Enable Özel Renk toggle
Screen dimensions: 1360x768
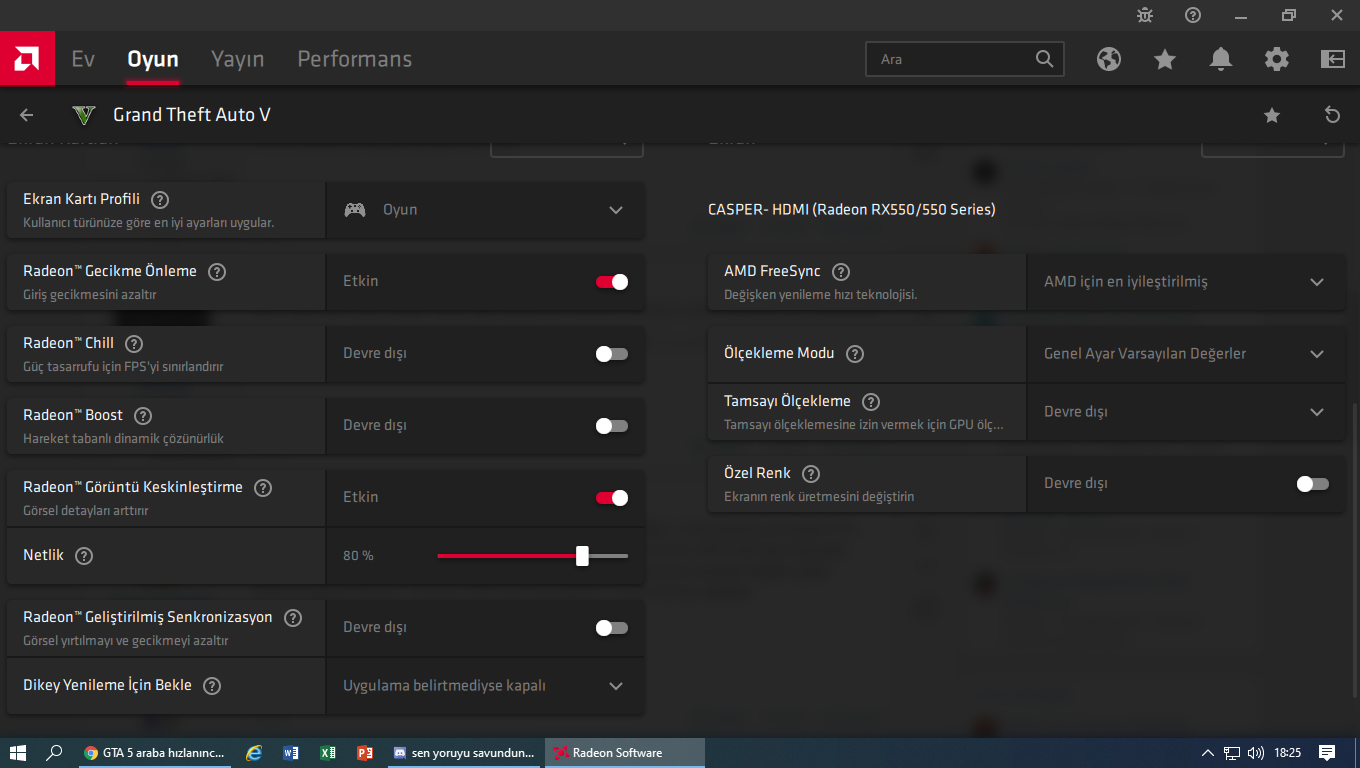[x=1313, y=483]
